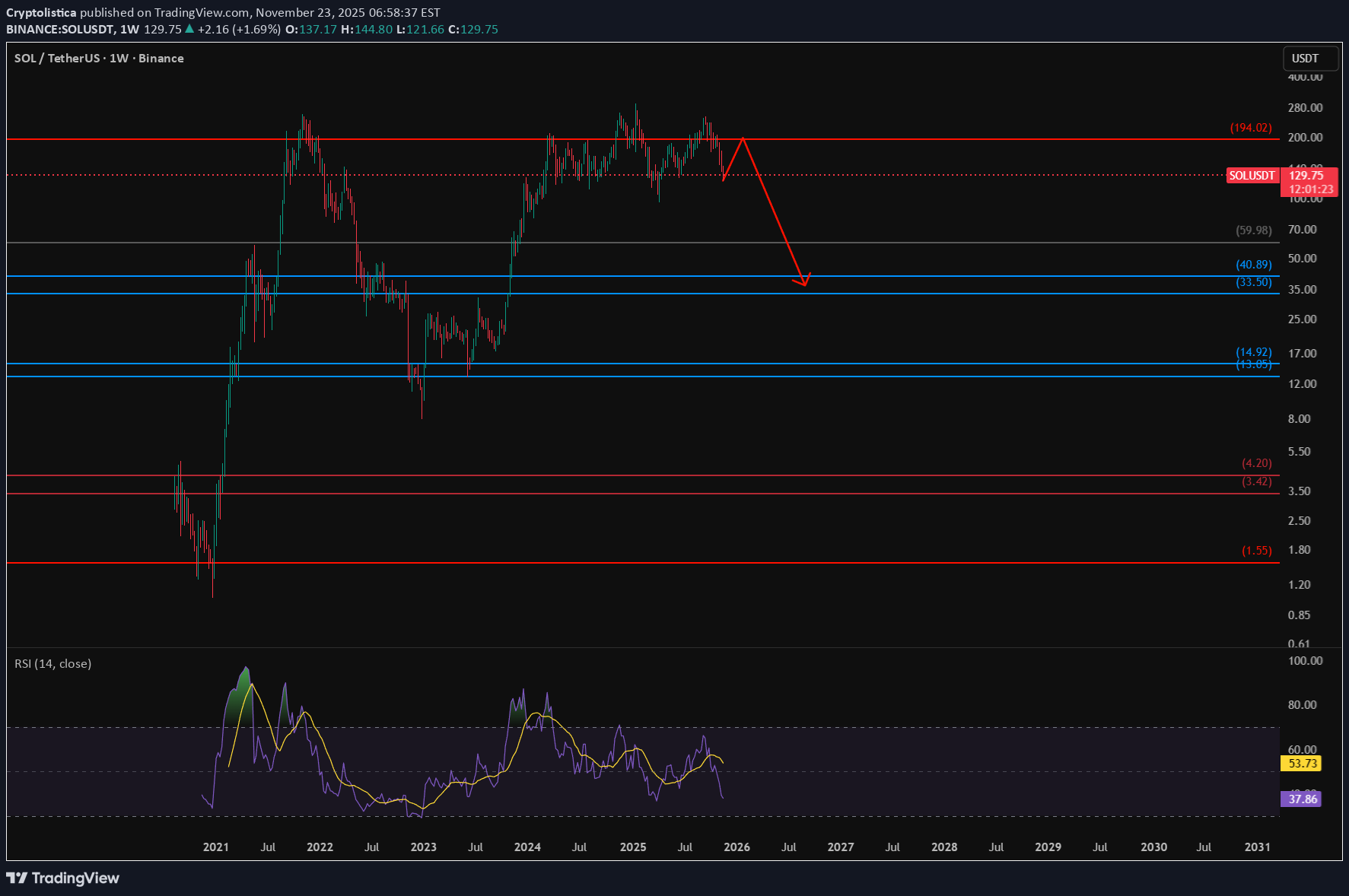Select the (1.55) red level label
Viewport: 1349px width, 896px height.
pyautogui.click(x=1256, y=551)
